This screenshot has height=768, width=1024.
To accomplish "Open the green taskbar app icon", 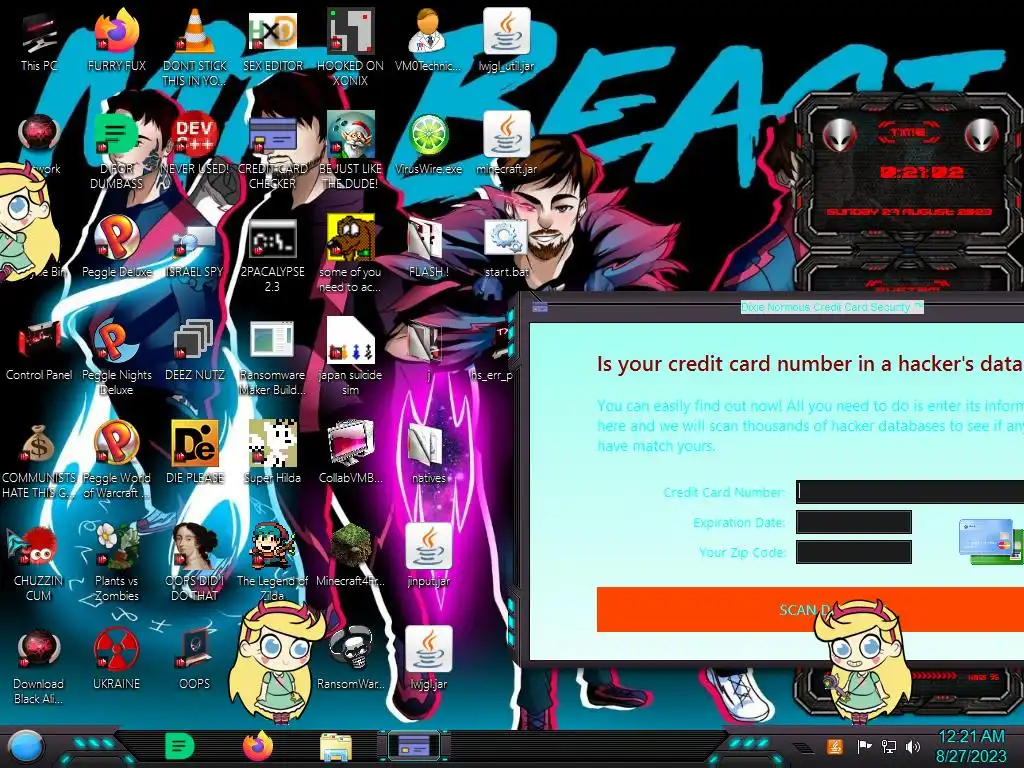I will click(x=180, y=746).
